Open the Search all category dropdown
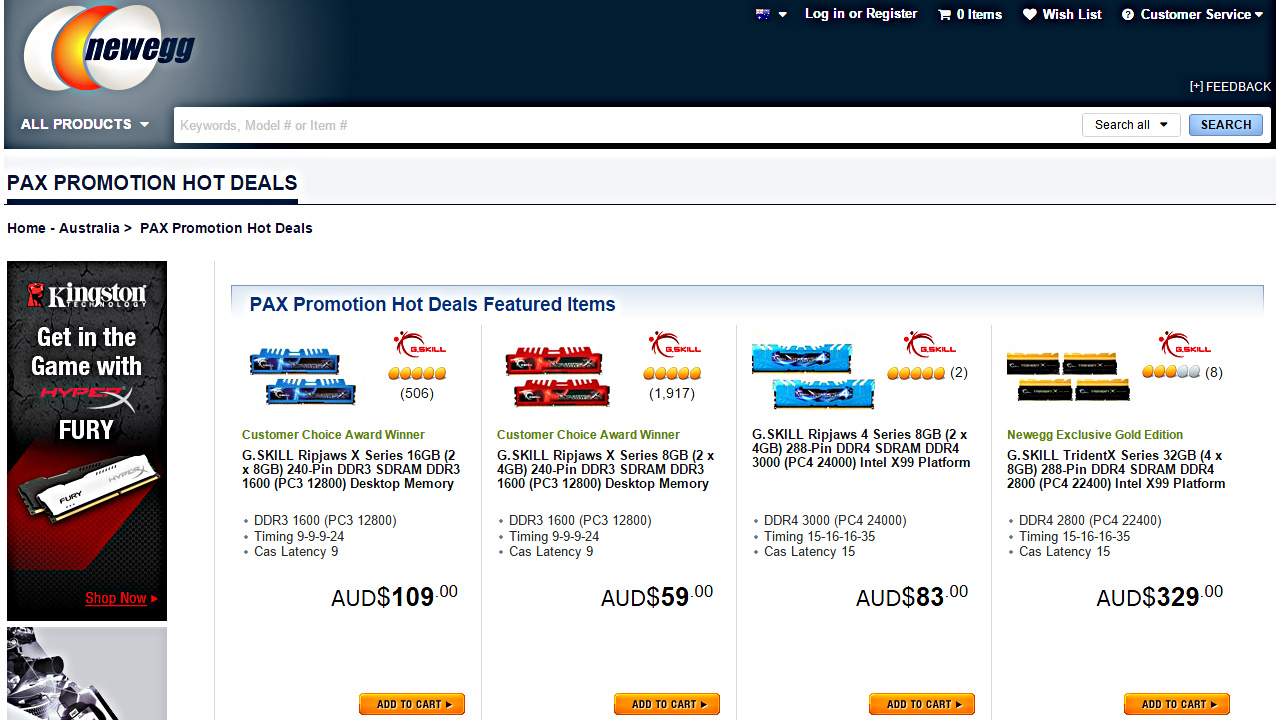1280x720 pixels. point(1131,125)
